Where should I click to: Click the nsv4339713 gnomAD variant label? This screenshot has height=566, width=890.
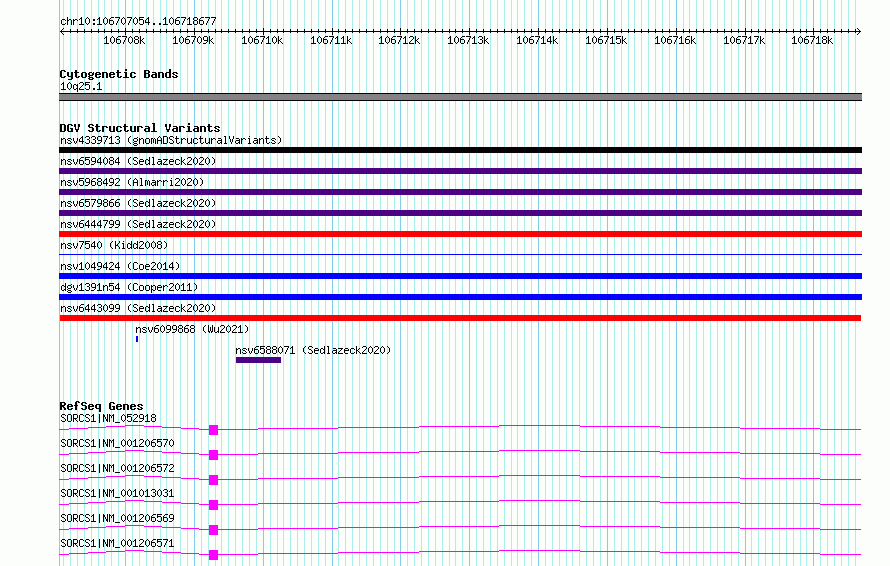(171, 140)
